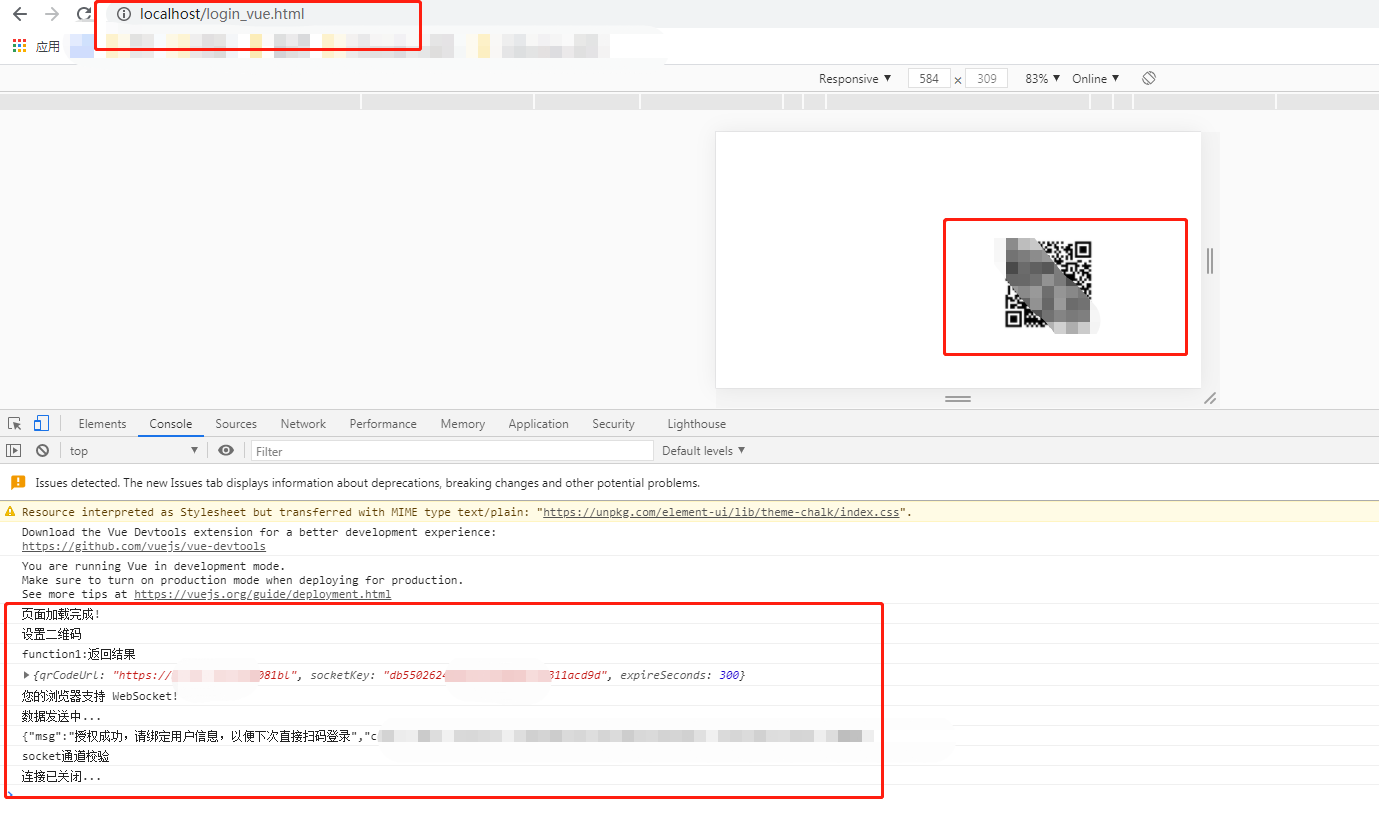The height and width of the screenshot is (822, 1379).
Task: Open the vue-devtools GitHub link
Action: (x=144, y=547)
